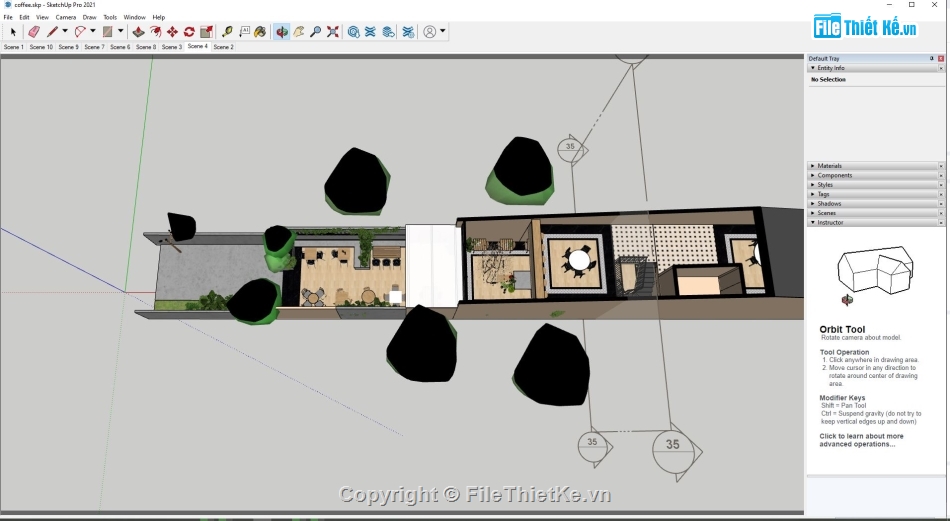
Task: Click Send to LayOut icon
Action: coord(388,32)
